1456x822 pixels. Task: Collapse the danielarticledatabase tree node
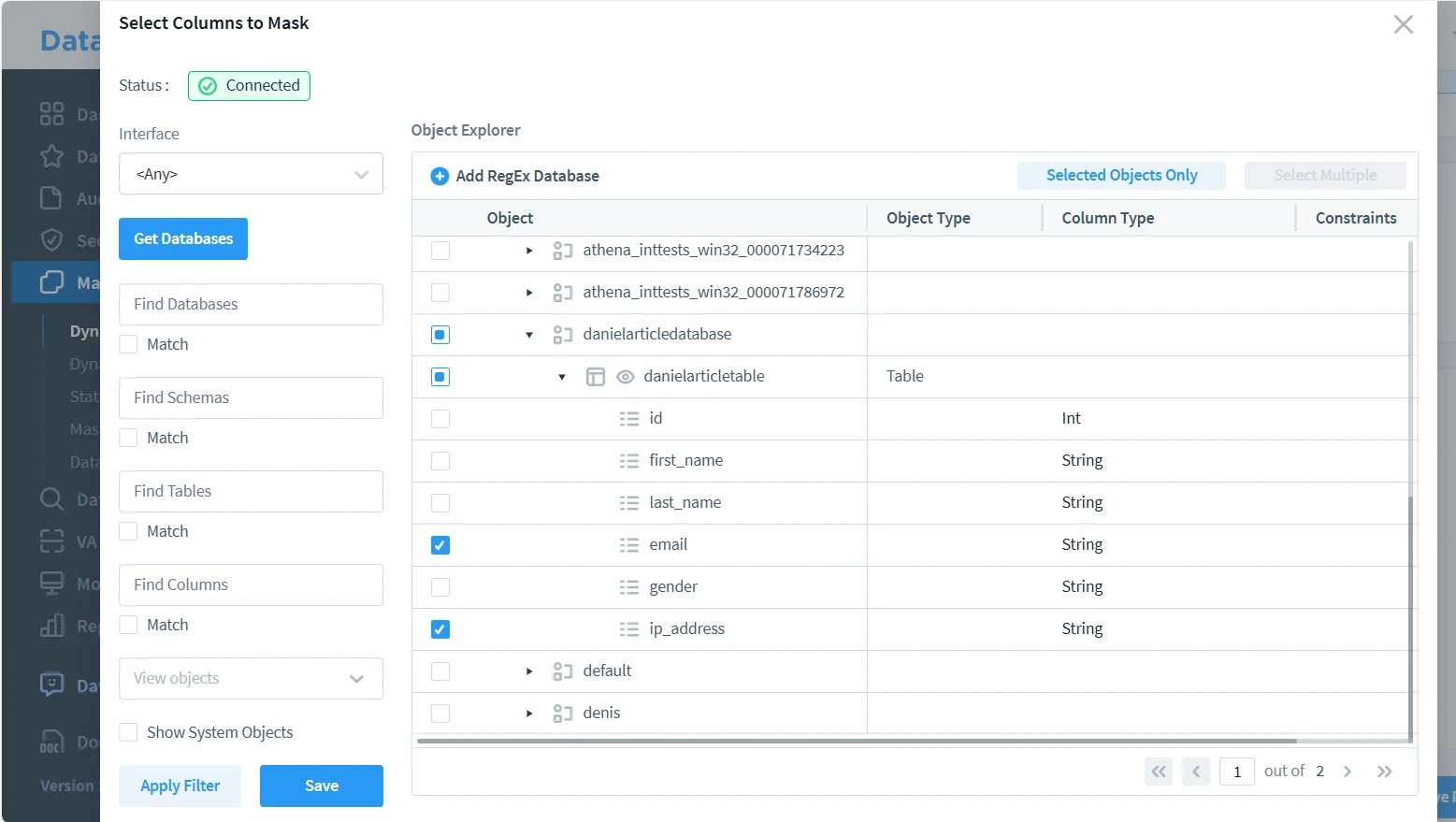[529, 335]
